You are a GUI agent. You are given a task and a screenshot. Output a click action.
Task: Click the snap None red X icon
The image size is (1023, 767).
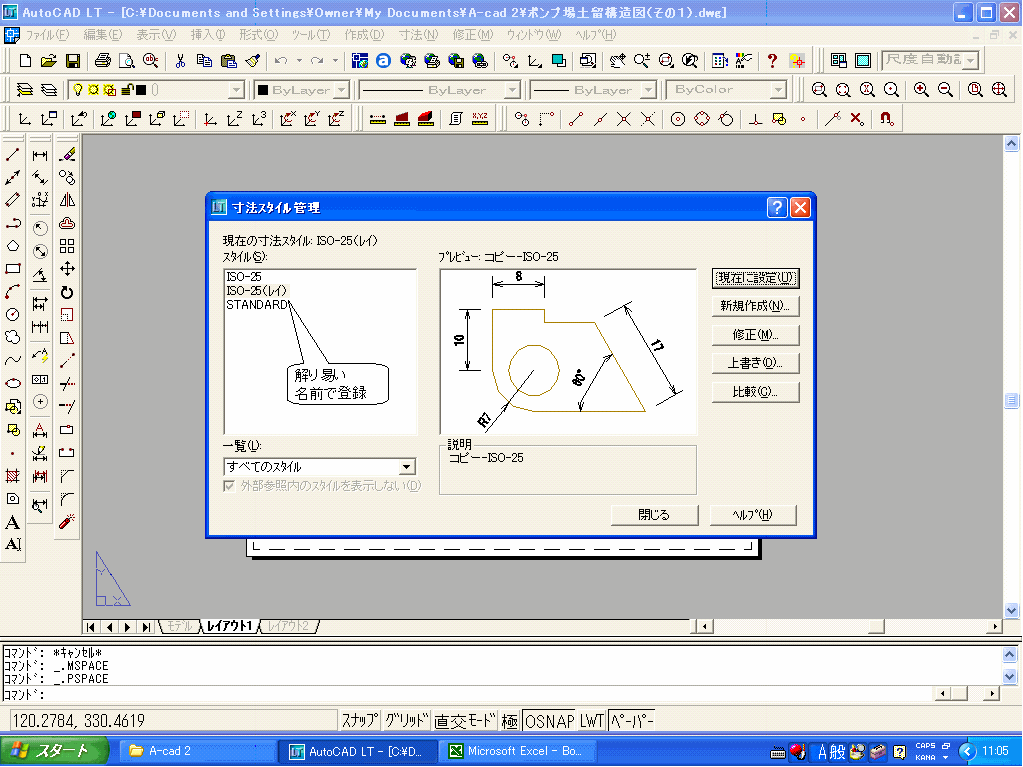point(857,119)
